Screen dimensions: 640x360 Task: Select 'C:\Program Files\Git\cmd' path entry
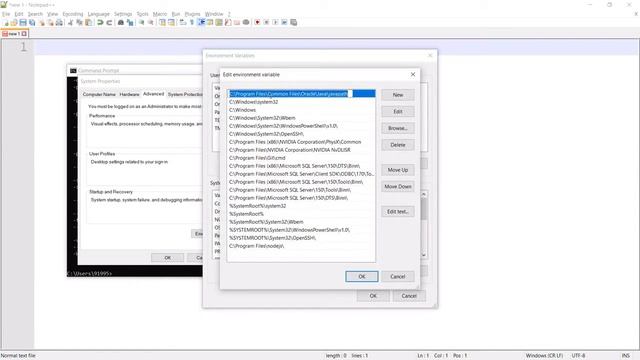coord(301,158)
